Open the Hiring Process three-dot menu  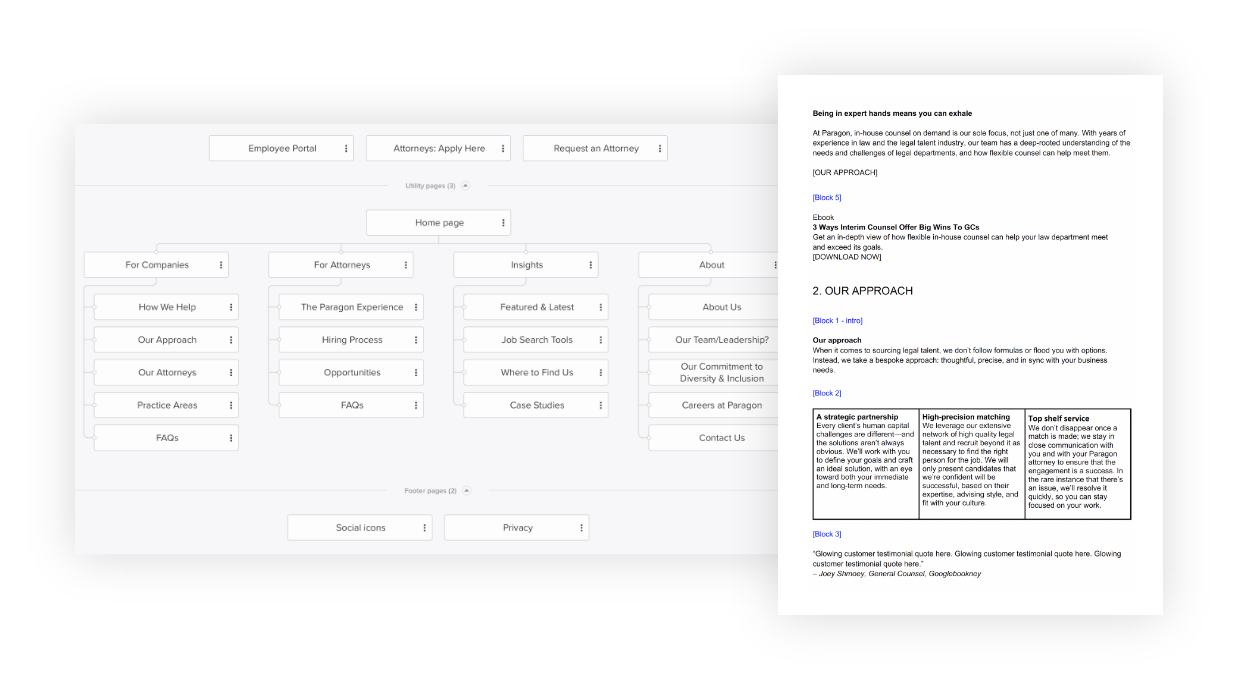(416, 340)
